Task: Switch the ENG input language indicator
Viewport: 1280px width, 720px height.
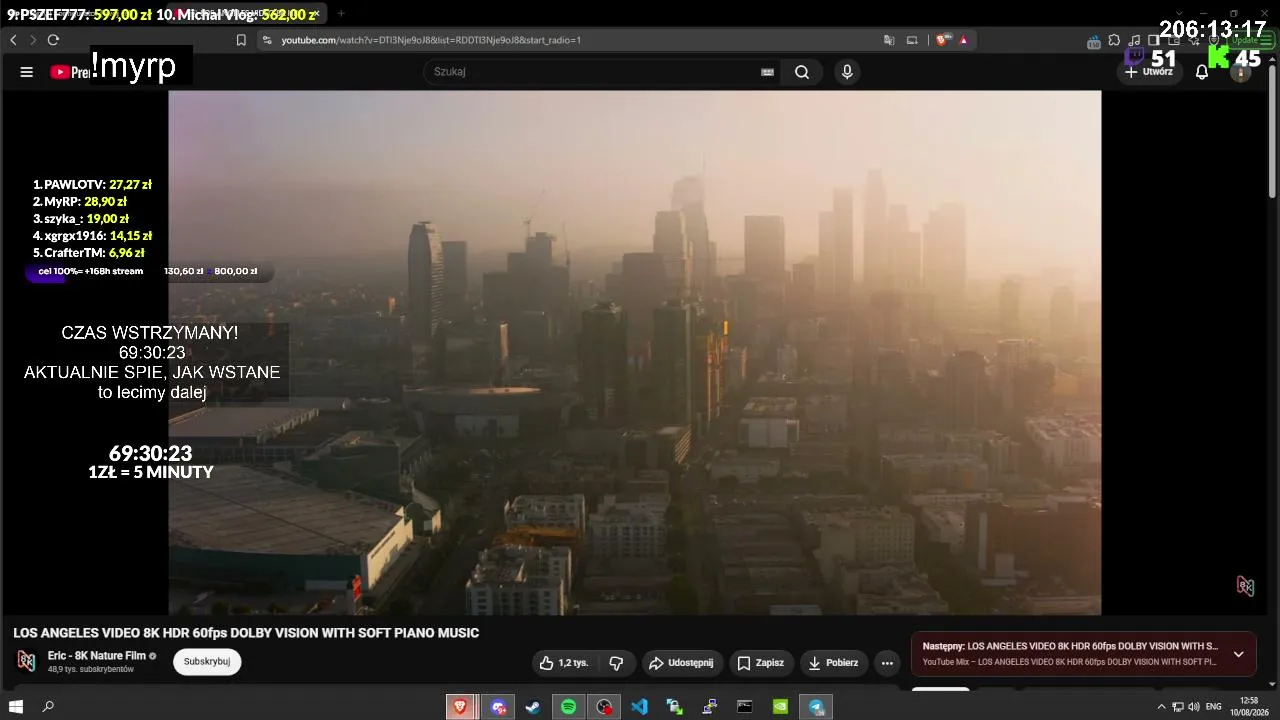Action: [x=1214, y=707]
